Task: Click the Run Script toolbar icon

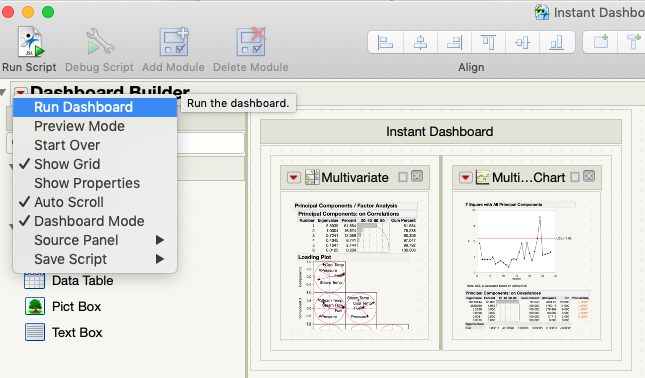Action: coord(30,42)
